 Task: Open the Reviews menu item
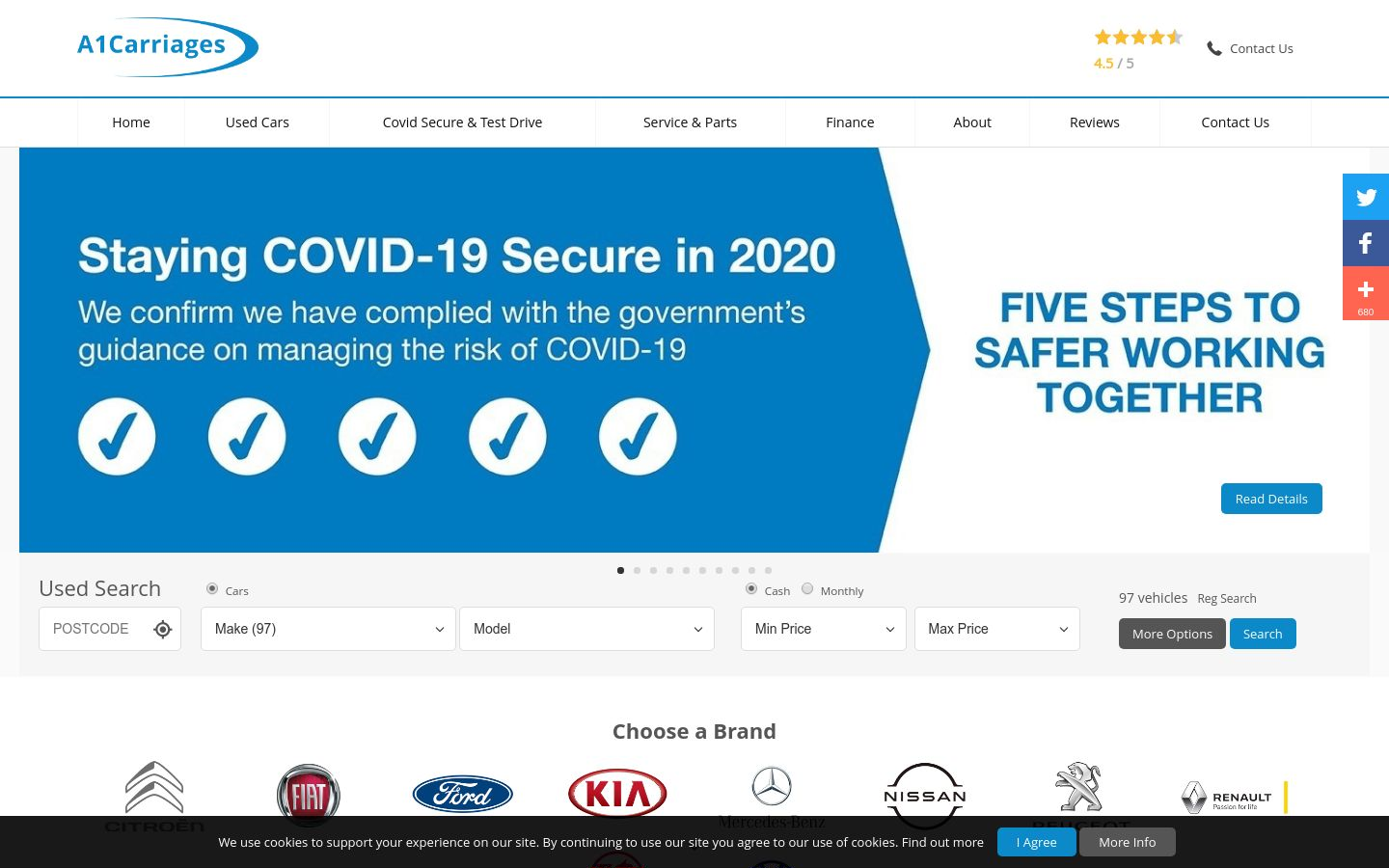[x=1095, y=122]
